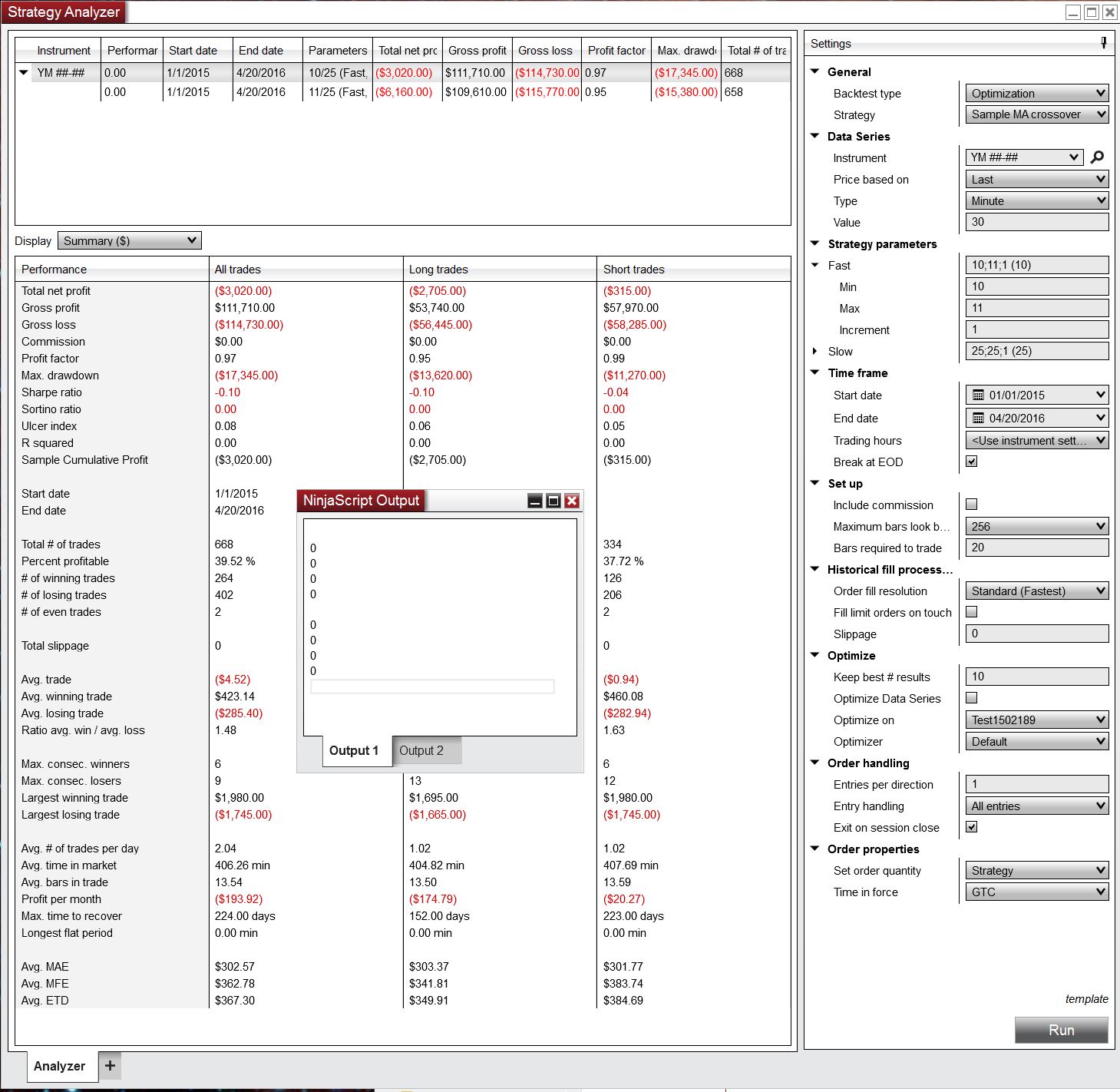The height and width of the screenshot is (1092, 1120).
Task: Open Strategy dropdown showing Sample MA crossover
Action: coord(1037,114)
